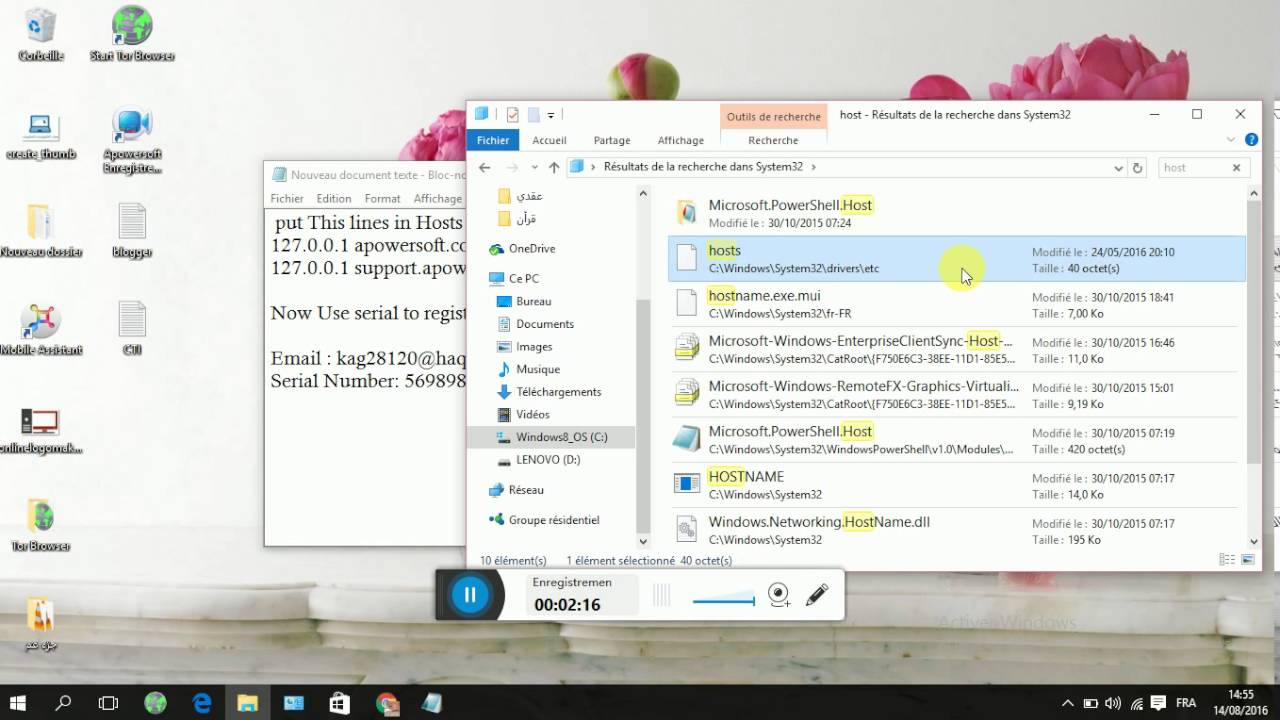Select the LENOVO (D:) drive

point(547,460)
